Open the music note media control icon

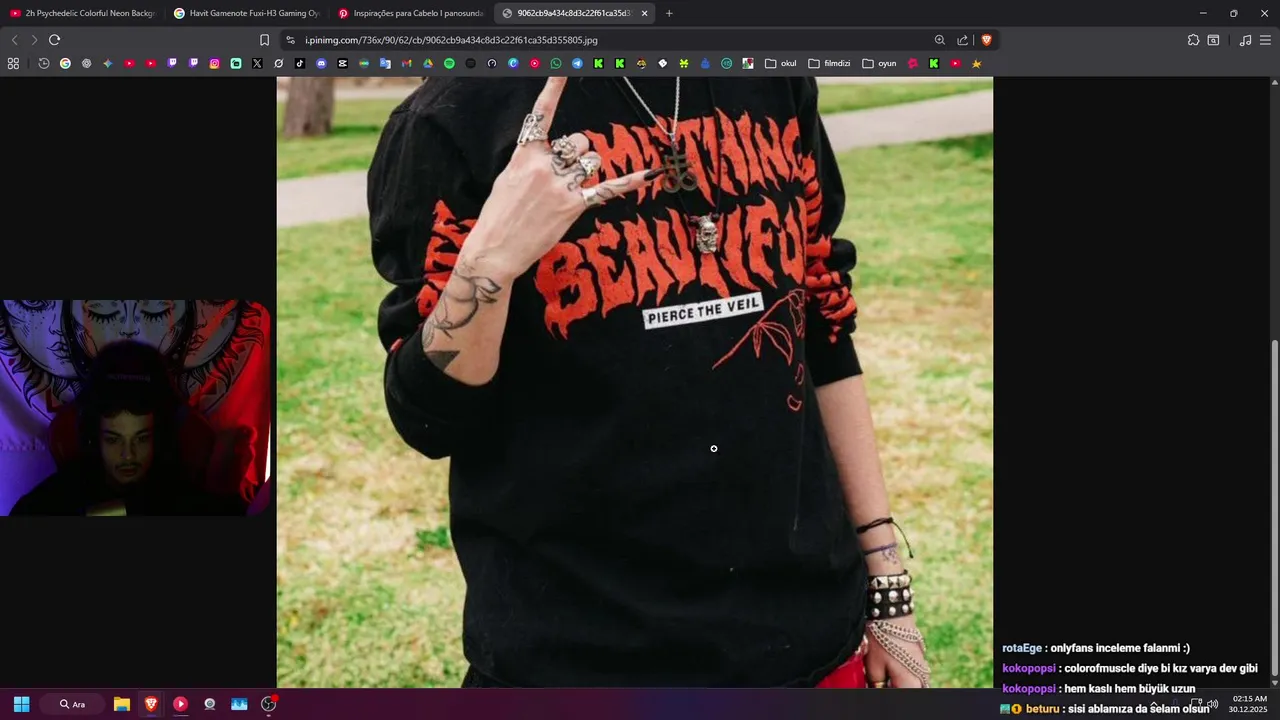coord(1245,40)
